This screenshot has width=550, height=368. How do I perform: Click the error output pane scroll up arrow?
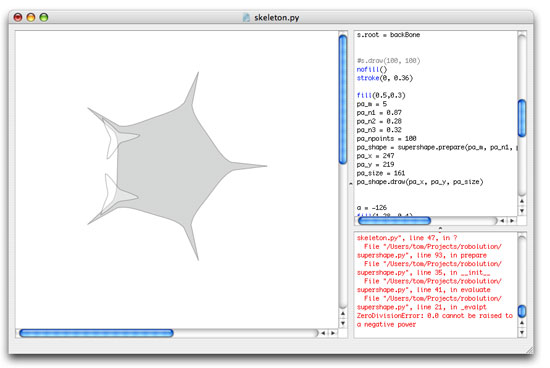coord(522,323)
